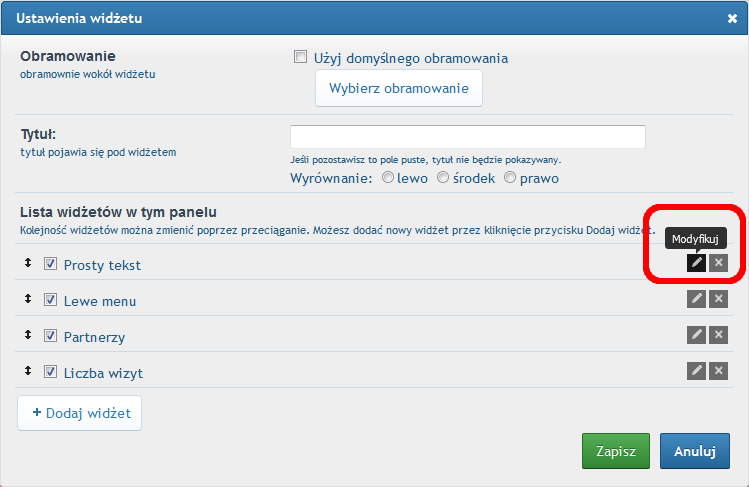Edit the Prosty tekst widget with pencil icon

click(x=696, y=263)
